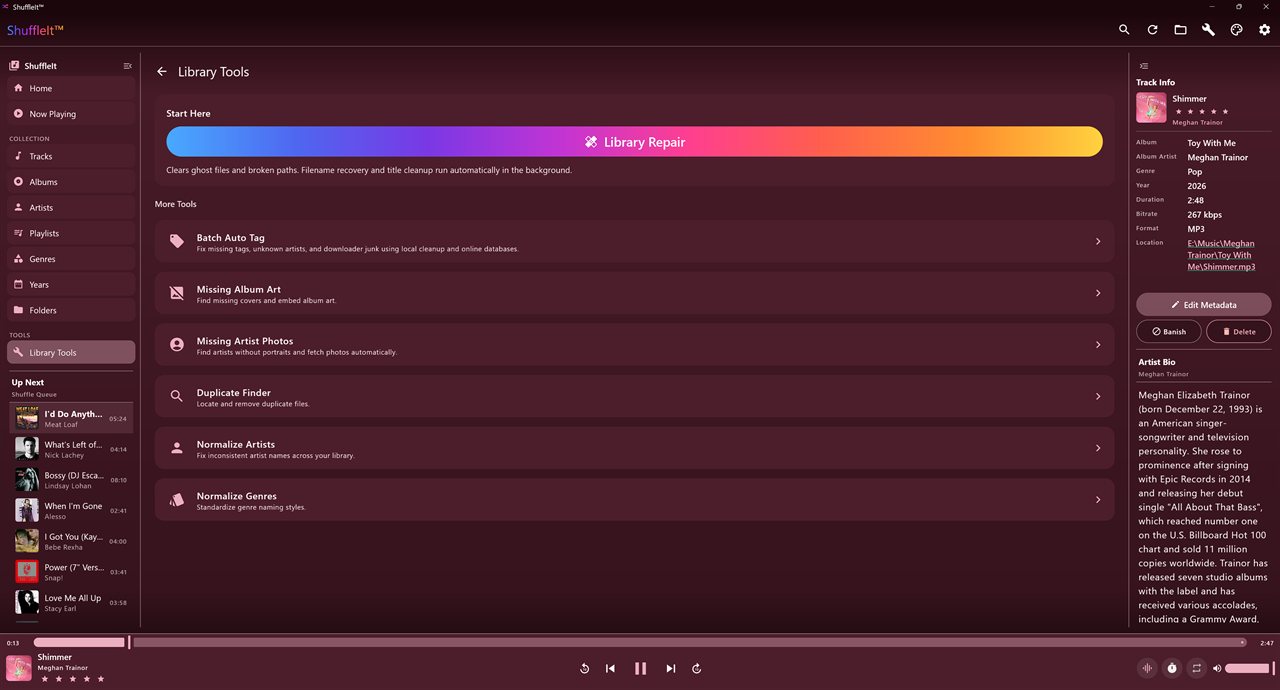
Task: Click the Edit Metadata button
Action: [1204, 305]
